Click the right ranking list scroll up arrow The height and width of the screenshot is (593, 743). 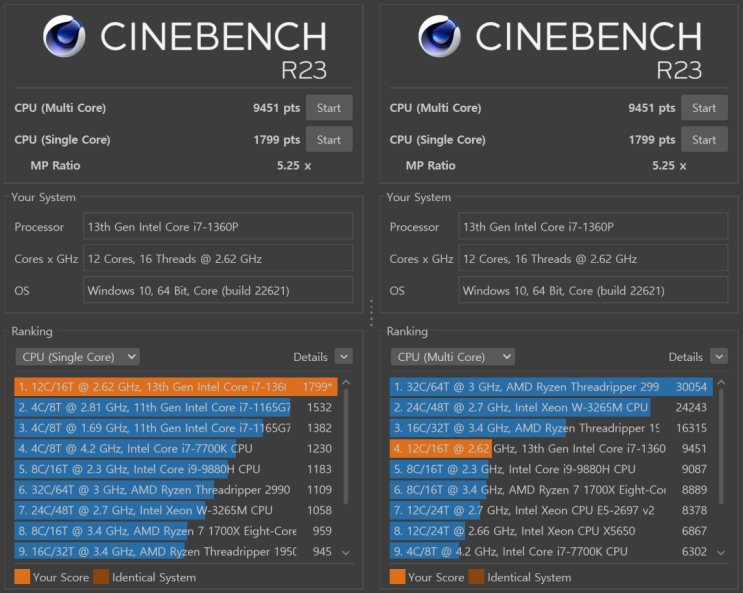coord(721,383)
